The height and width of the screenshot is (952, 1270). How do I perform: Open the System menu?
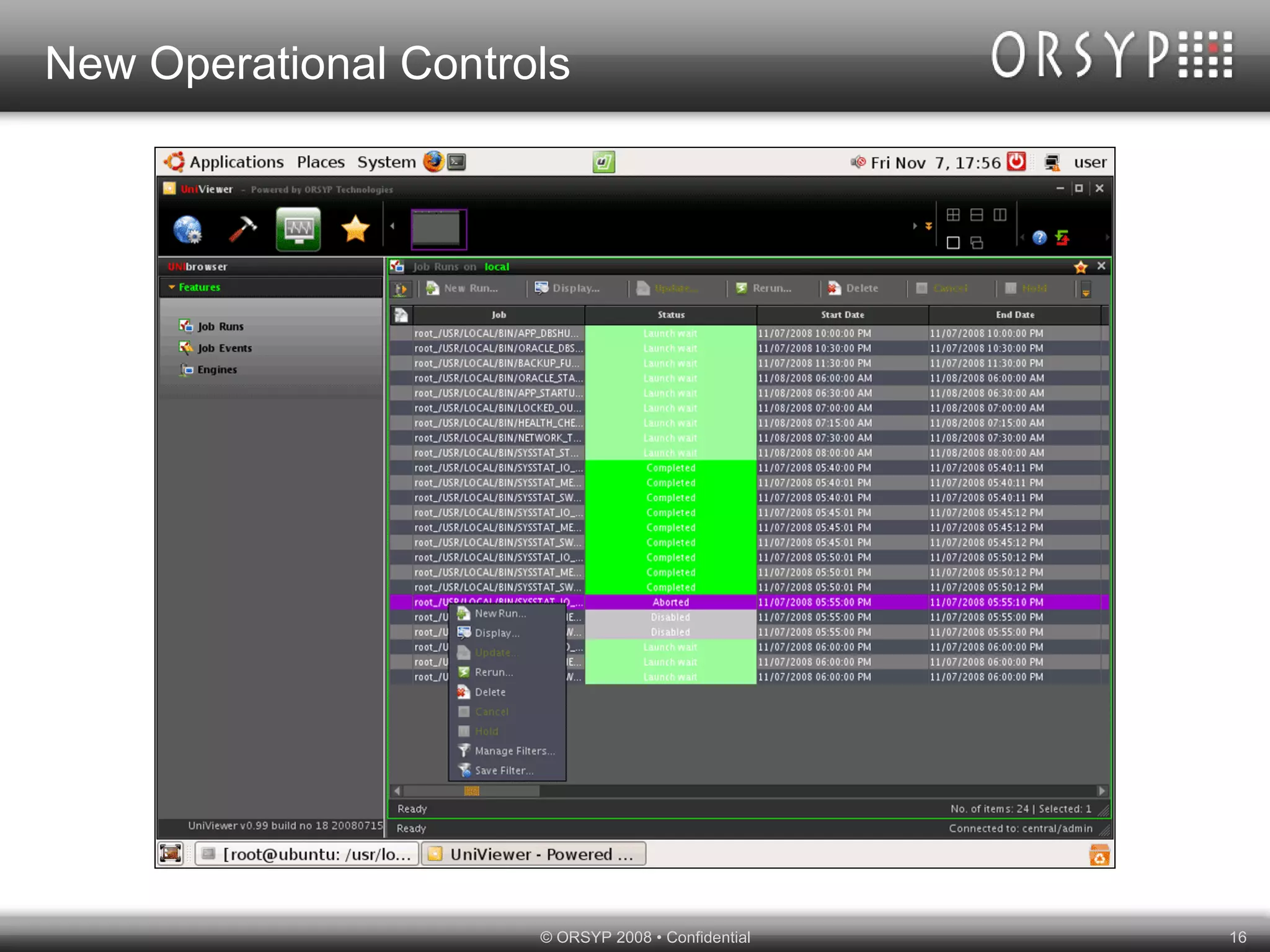(386, 162)
